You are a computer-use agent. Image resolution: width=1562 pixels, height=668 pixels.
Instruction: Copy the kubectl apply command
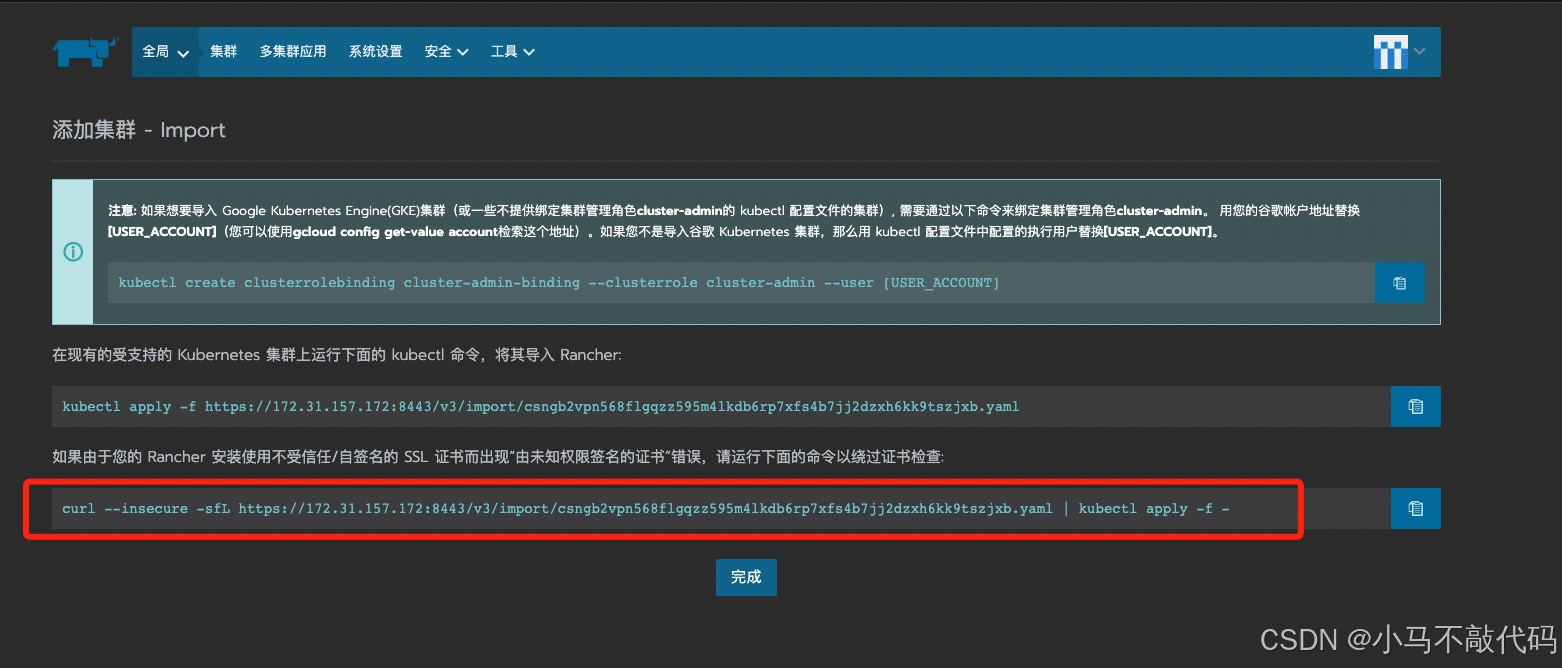coord(1416,407)
